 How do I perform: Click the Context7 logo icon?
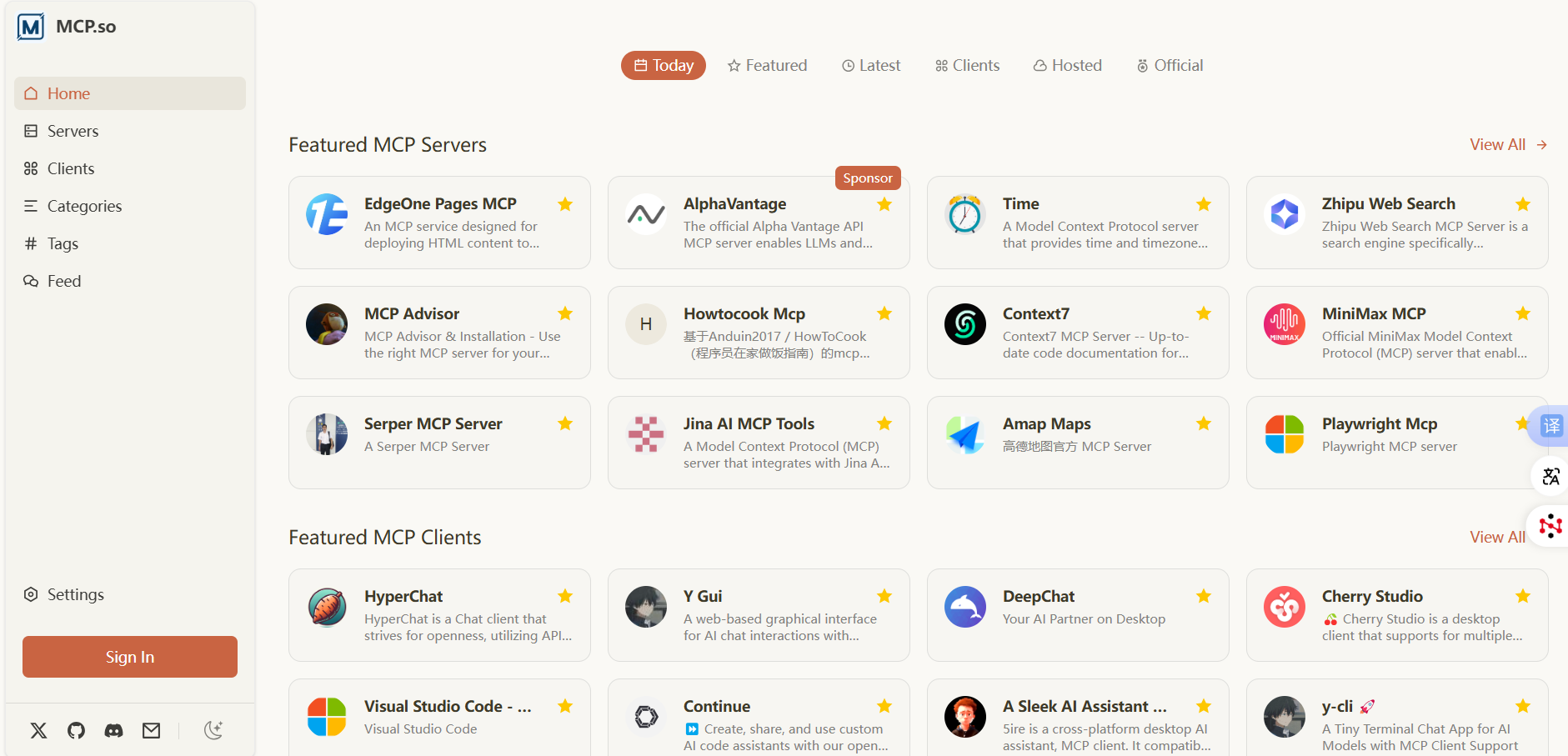(965, 324)
